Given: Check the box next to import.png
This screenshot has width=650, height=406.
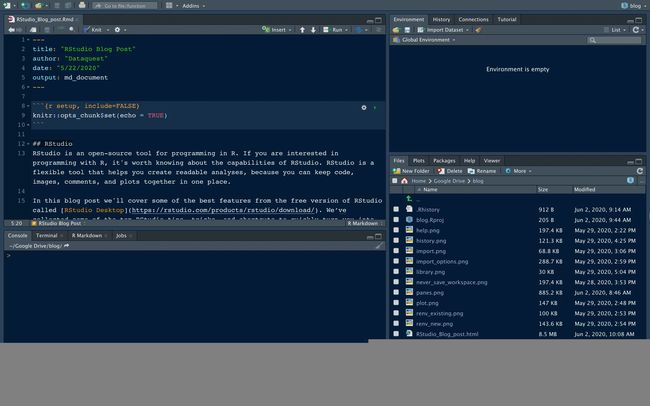Looking at the screenshot, I should [x=396, y=251].
